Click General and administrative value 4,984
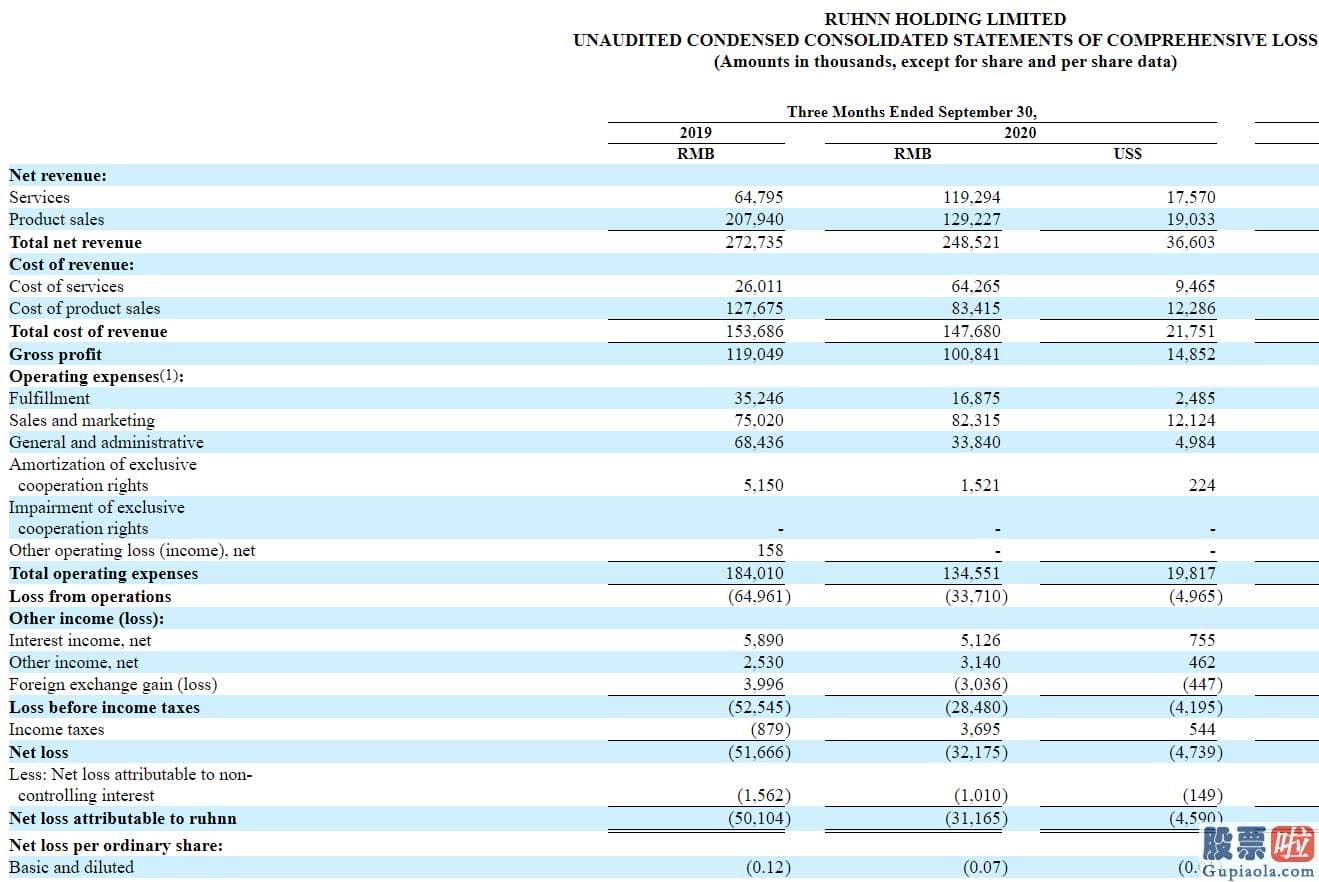Image resolution: width=1319 pixels, height=882 pixels. (1196, 443)
